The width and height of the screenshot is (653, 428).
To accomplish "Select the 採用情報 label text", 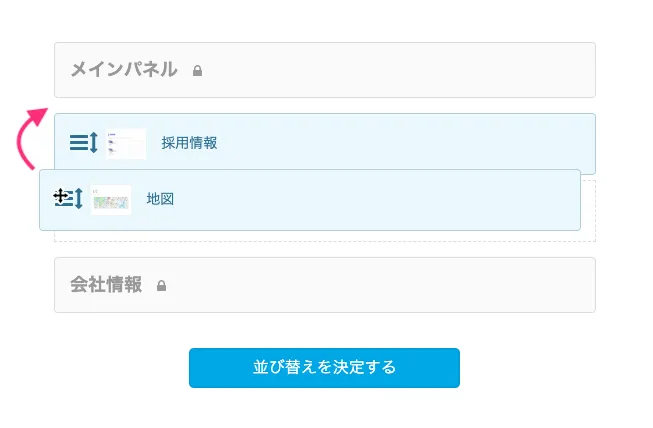I will pos(189,143).
